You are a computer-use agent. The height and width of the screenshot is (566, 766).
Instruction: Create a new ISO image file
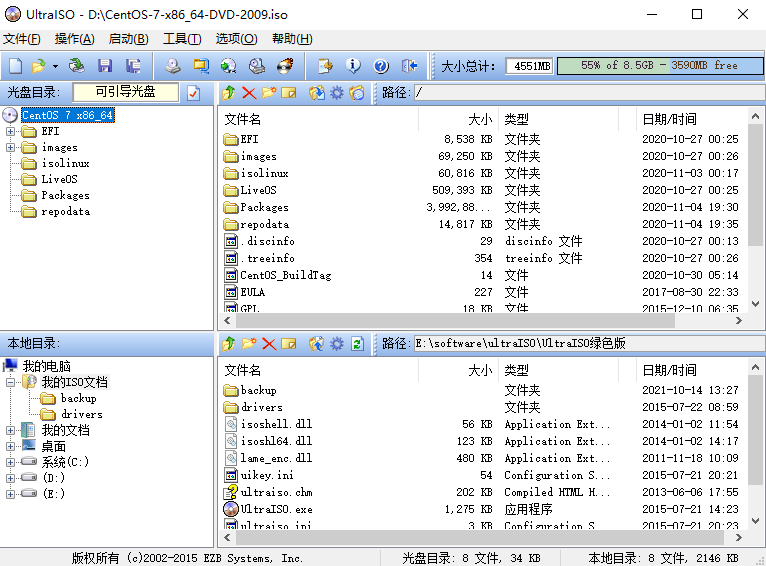16,65
